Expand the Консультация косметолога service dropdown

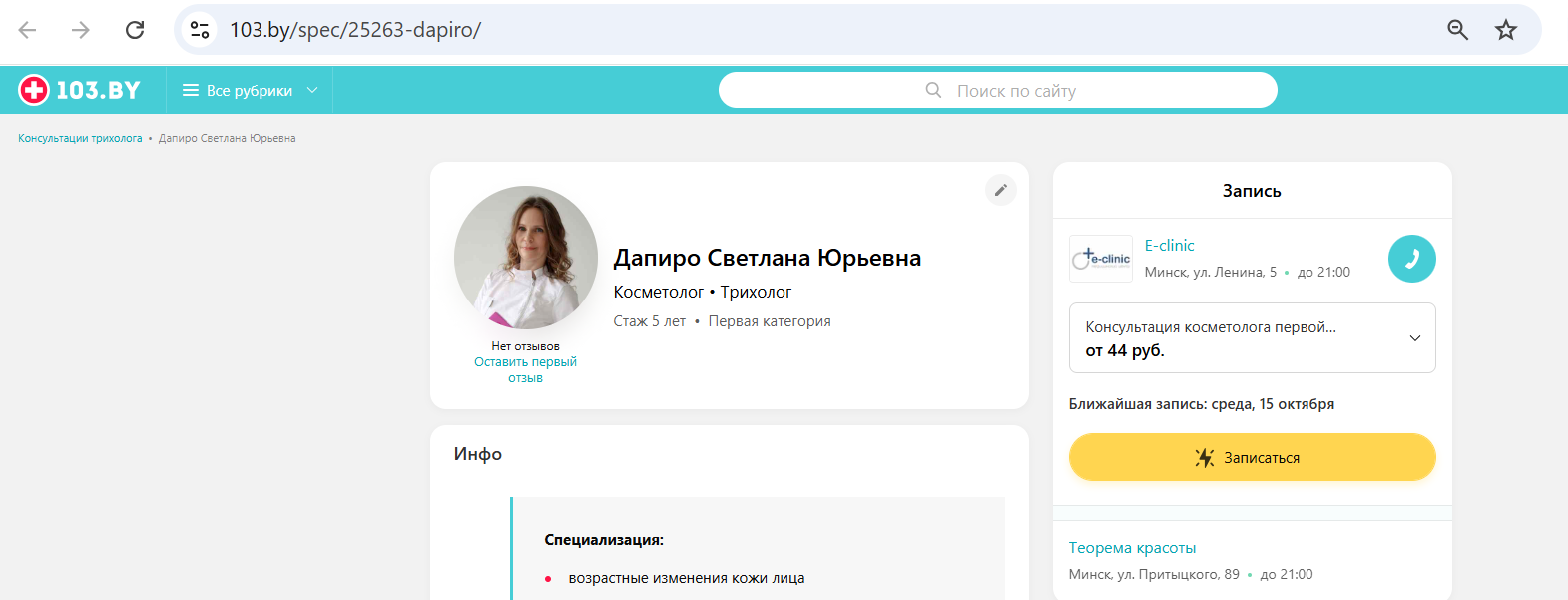click(1253, 338)
